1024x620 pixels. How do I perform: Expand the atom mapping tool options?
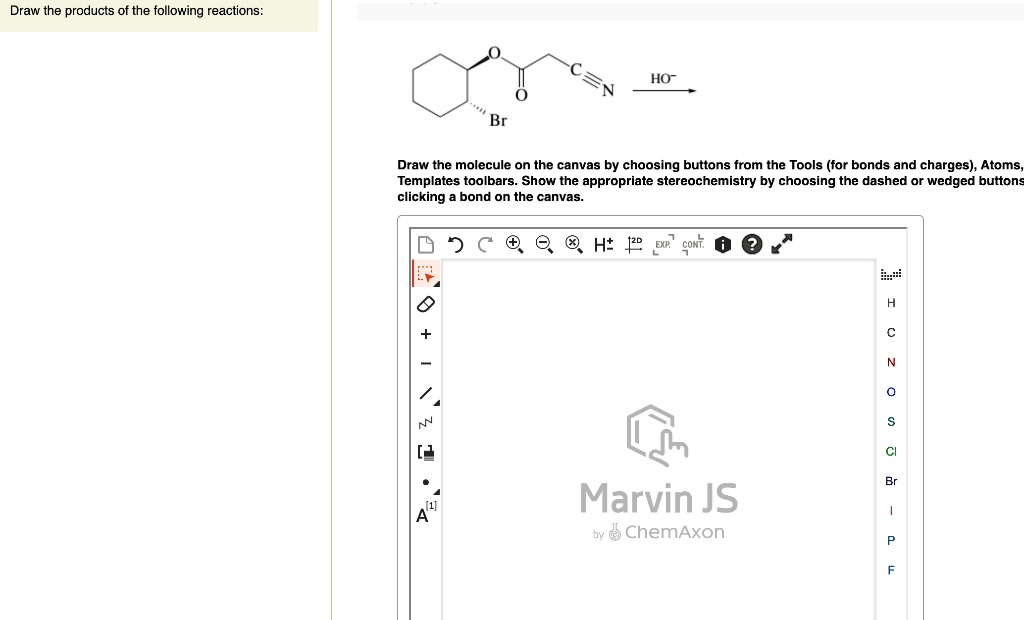coord(433,521)
